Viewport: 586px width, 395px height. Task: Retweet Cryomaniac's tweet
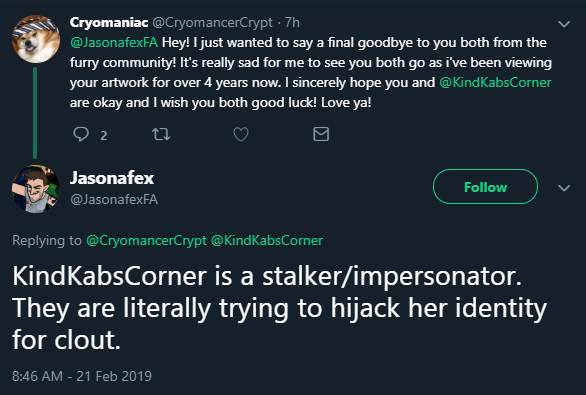(x=161, y=134)
